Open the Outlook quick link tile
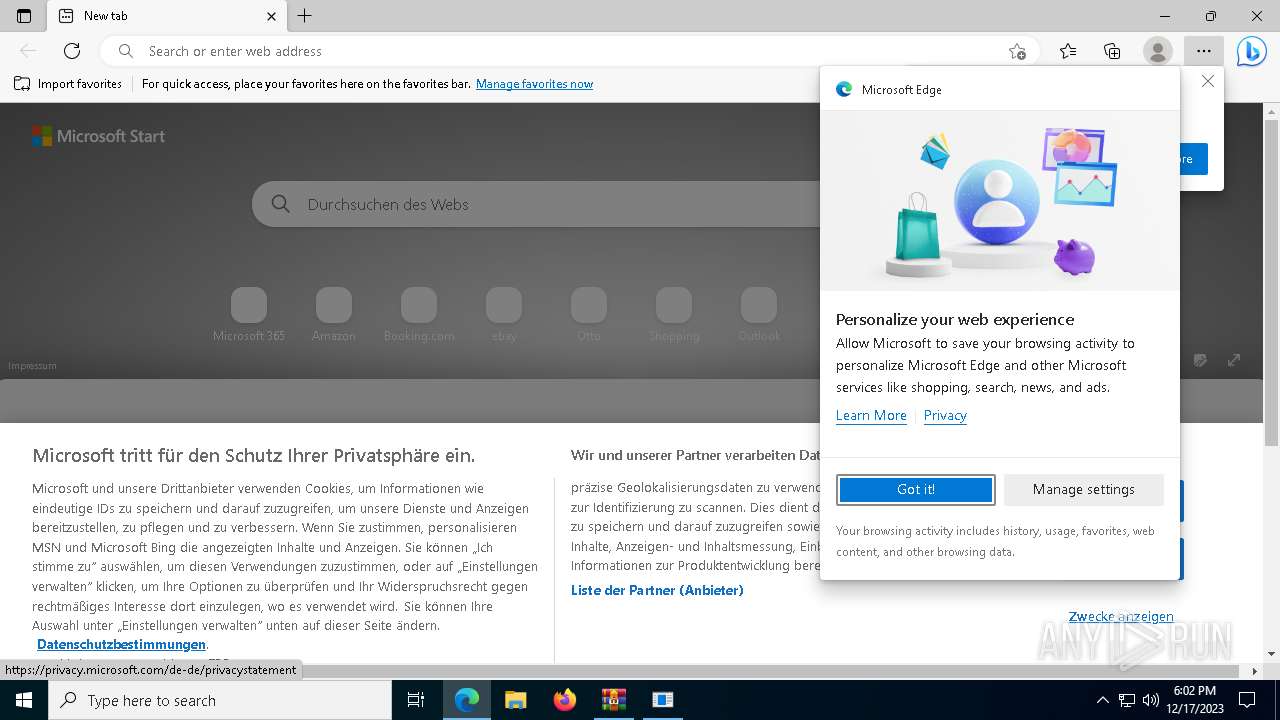 (759, 315)
